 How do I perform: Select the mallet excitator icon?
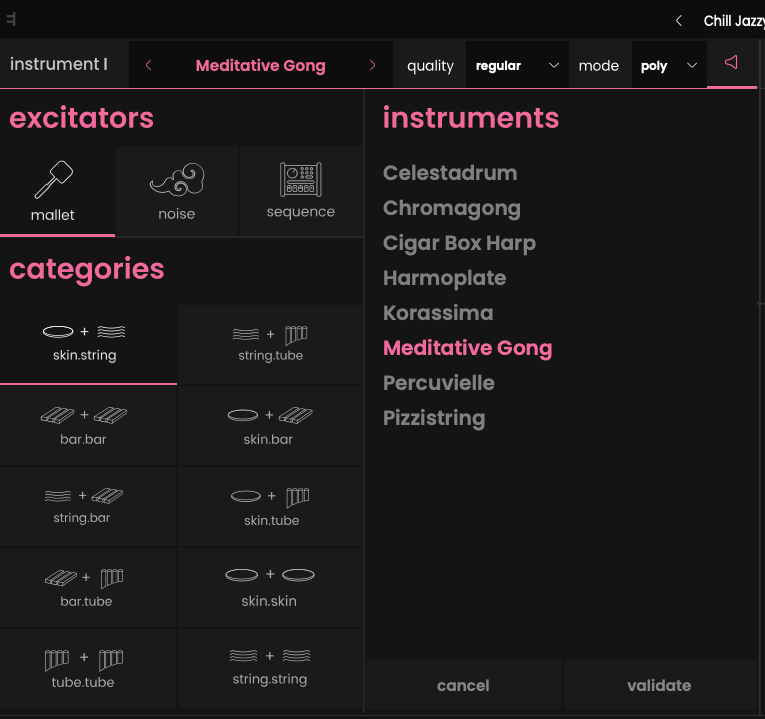(54, 180)
